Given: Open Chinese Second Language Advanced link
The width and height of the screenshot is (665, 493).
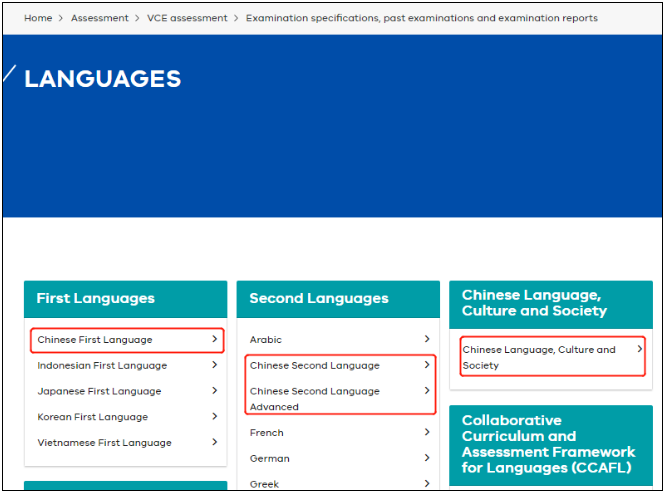Looking at the screenshot, I should point(315,399).
